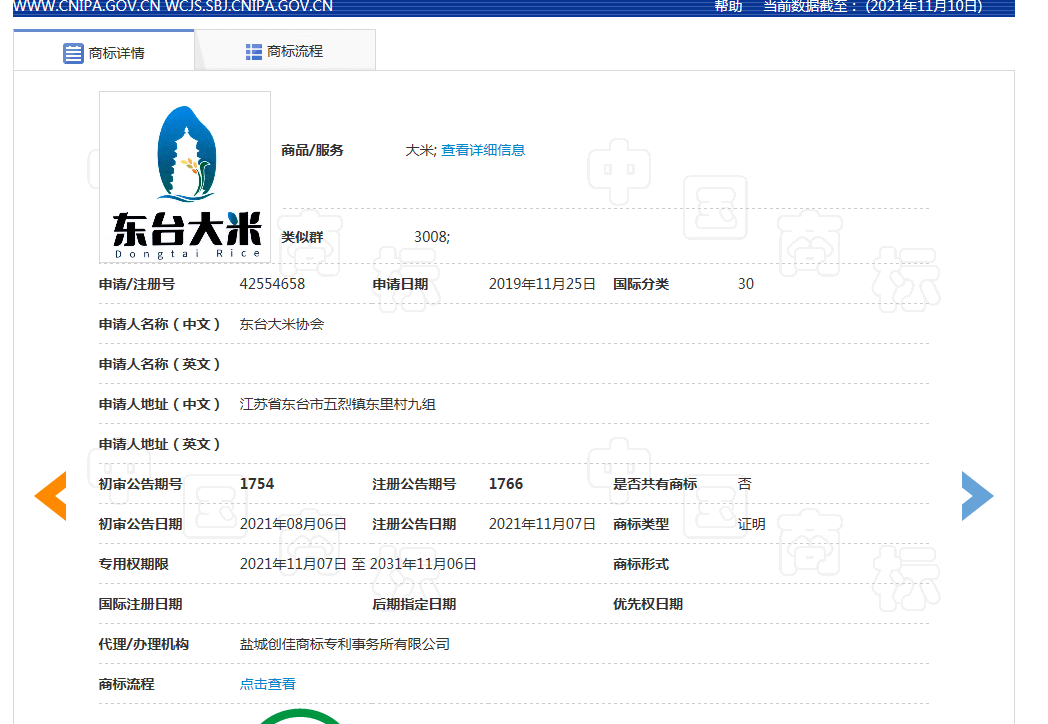Click the data cutoff date text in header

pyautogui.click(x=873, y=7)
